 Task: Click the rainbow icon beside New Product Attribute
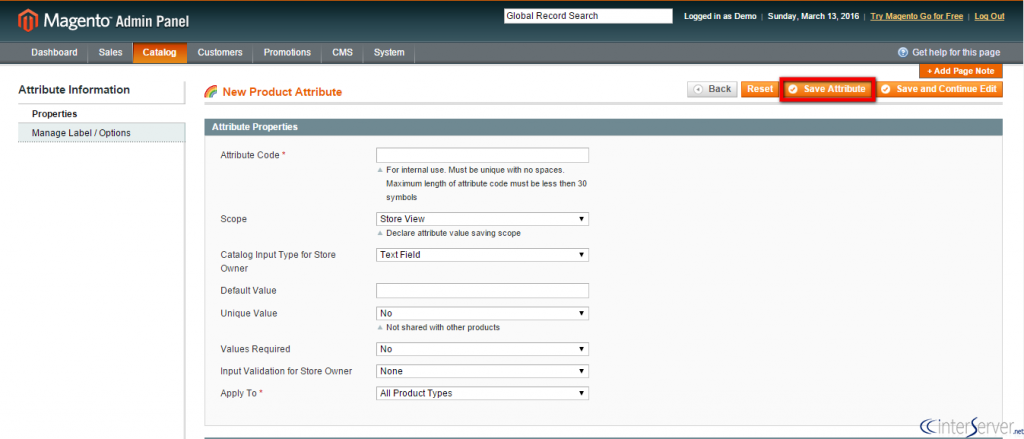[x=211, y=92]
